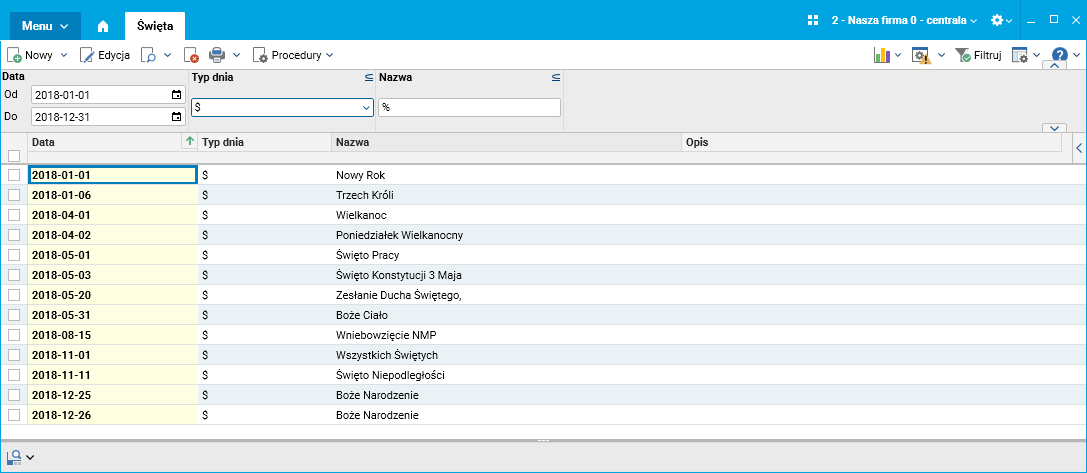Viewport: 1087px width, 473px height.
Task: Check the row for Święto Niepodległości
Action: (14, 375)
